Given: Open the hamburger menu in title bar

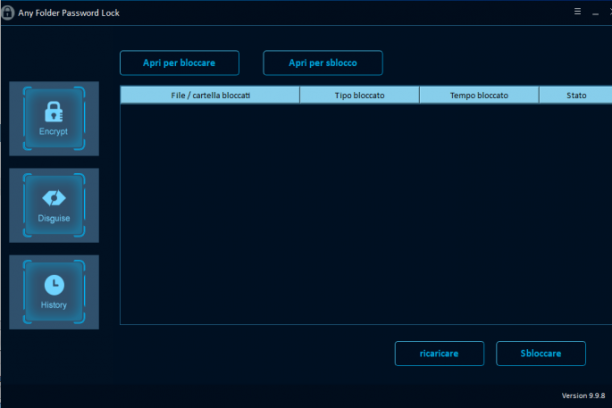Looking at the screenshot, I should [x=578, y=11].
